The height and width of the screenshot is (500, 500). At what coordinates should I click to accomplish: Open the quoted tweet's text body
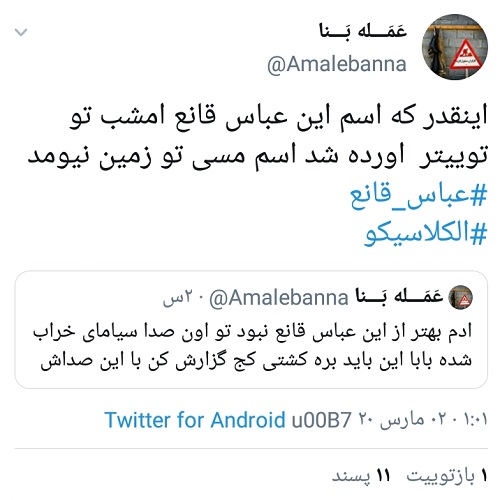click(252, 346)
